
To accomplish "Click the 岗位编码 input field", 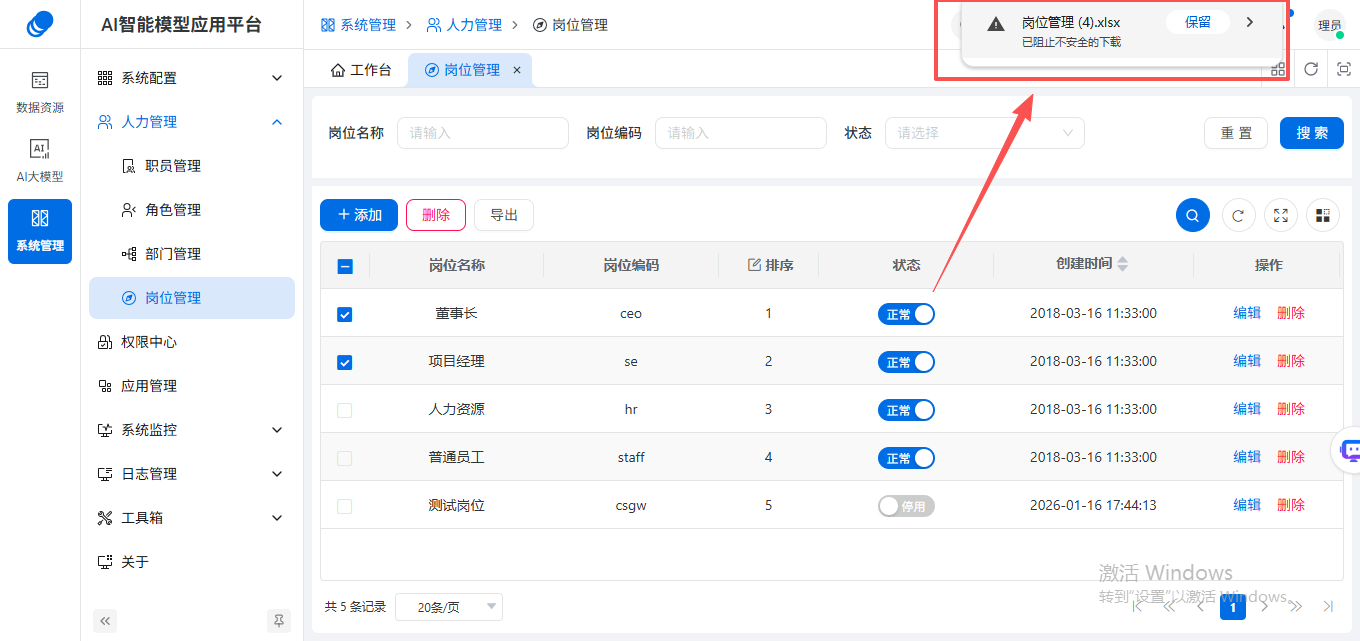I will pyautogui.click(x=741, y=133).
